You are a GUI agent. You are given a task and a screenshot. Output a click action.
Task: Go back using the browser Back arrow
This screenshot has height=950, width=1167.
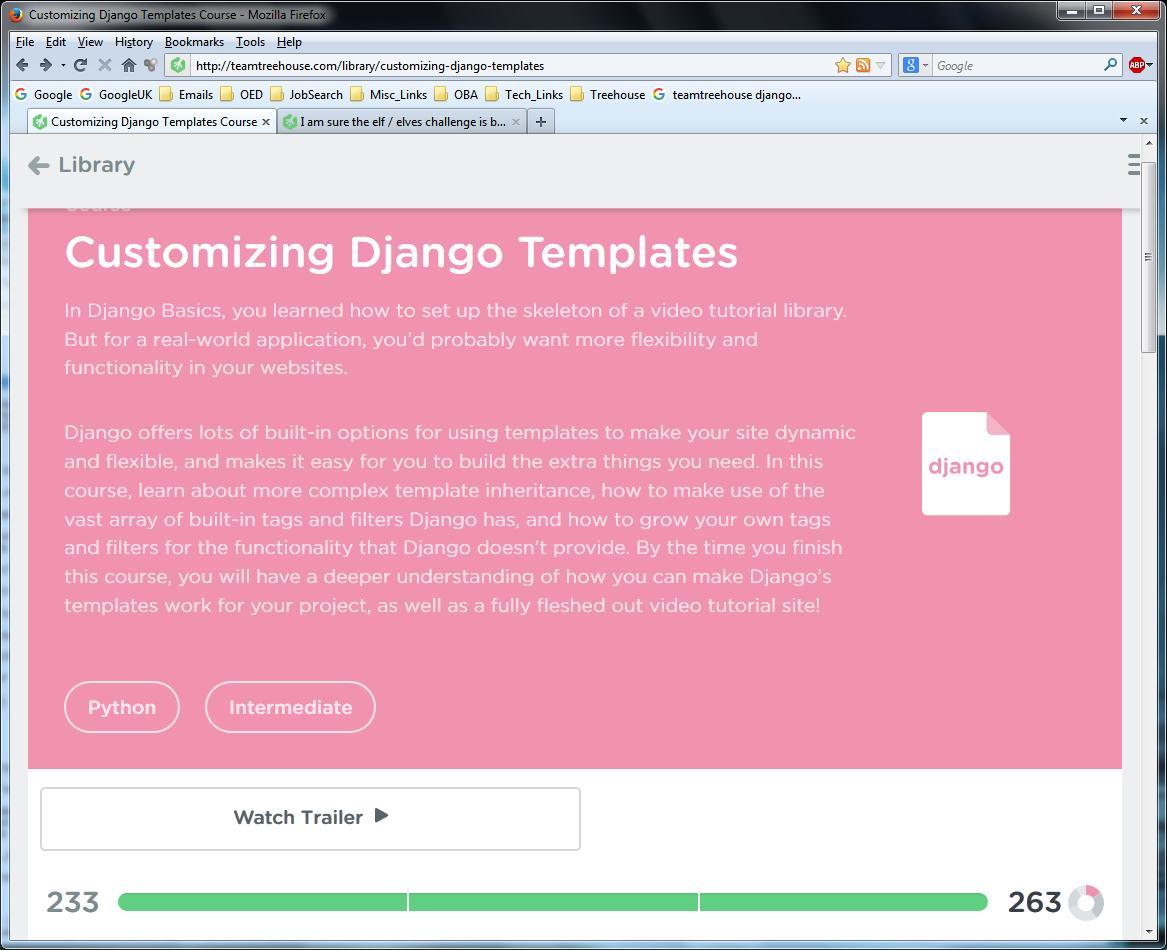(22, 66)
